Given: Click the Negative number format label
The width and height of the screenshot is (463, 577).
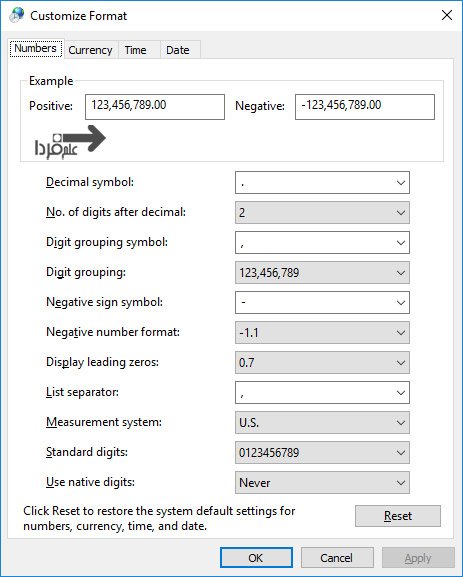Looking at the screenshot, I should pyautogui.click(x=113, y=332).
